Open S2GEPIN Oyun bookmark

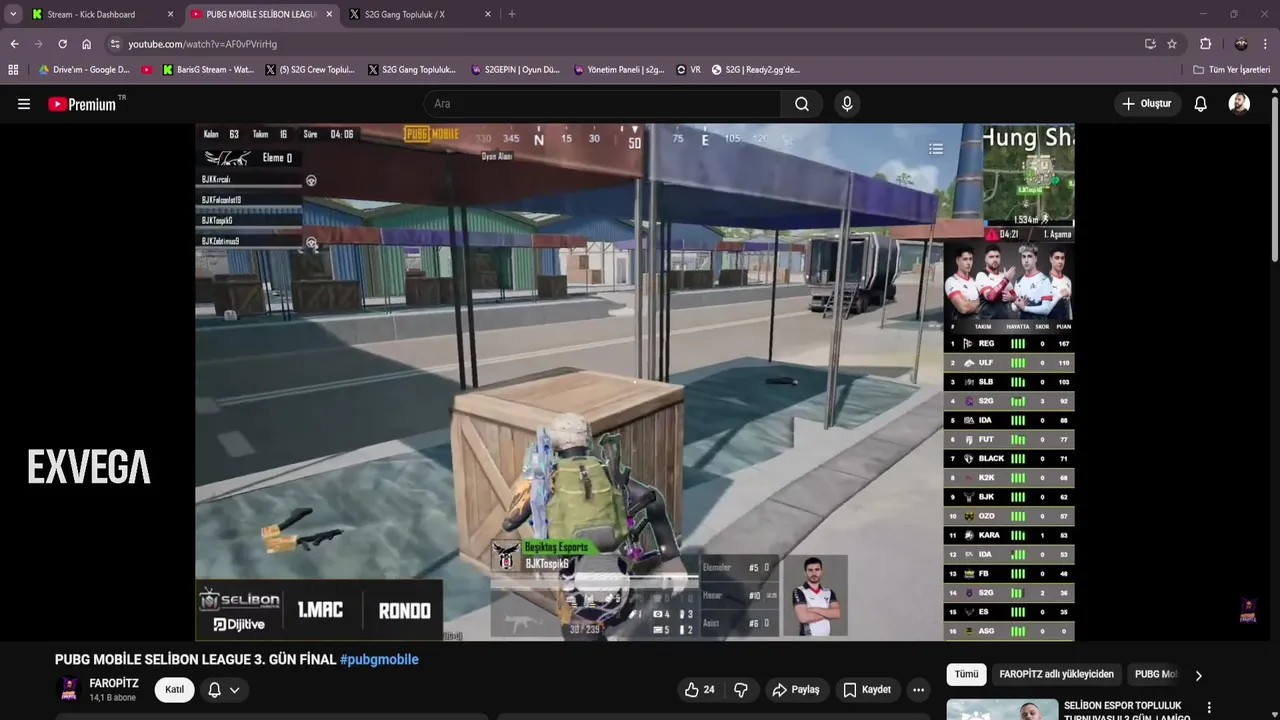[515, 70]
